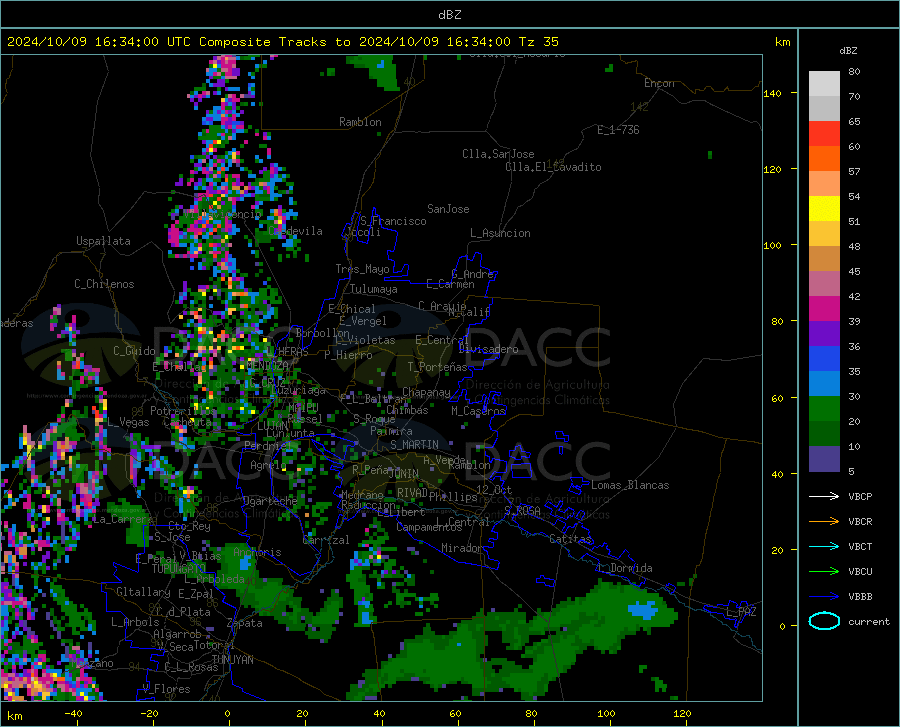Click the green VBCU arrow icon
The image size is (900, 727).
[x=824, y=572]
